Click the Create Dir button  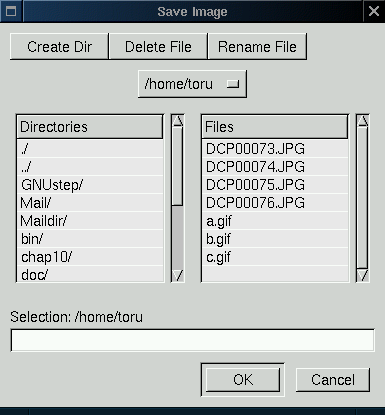59,47
